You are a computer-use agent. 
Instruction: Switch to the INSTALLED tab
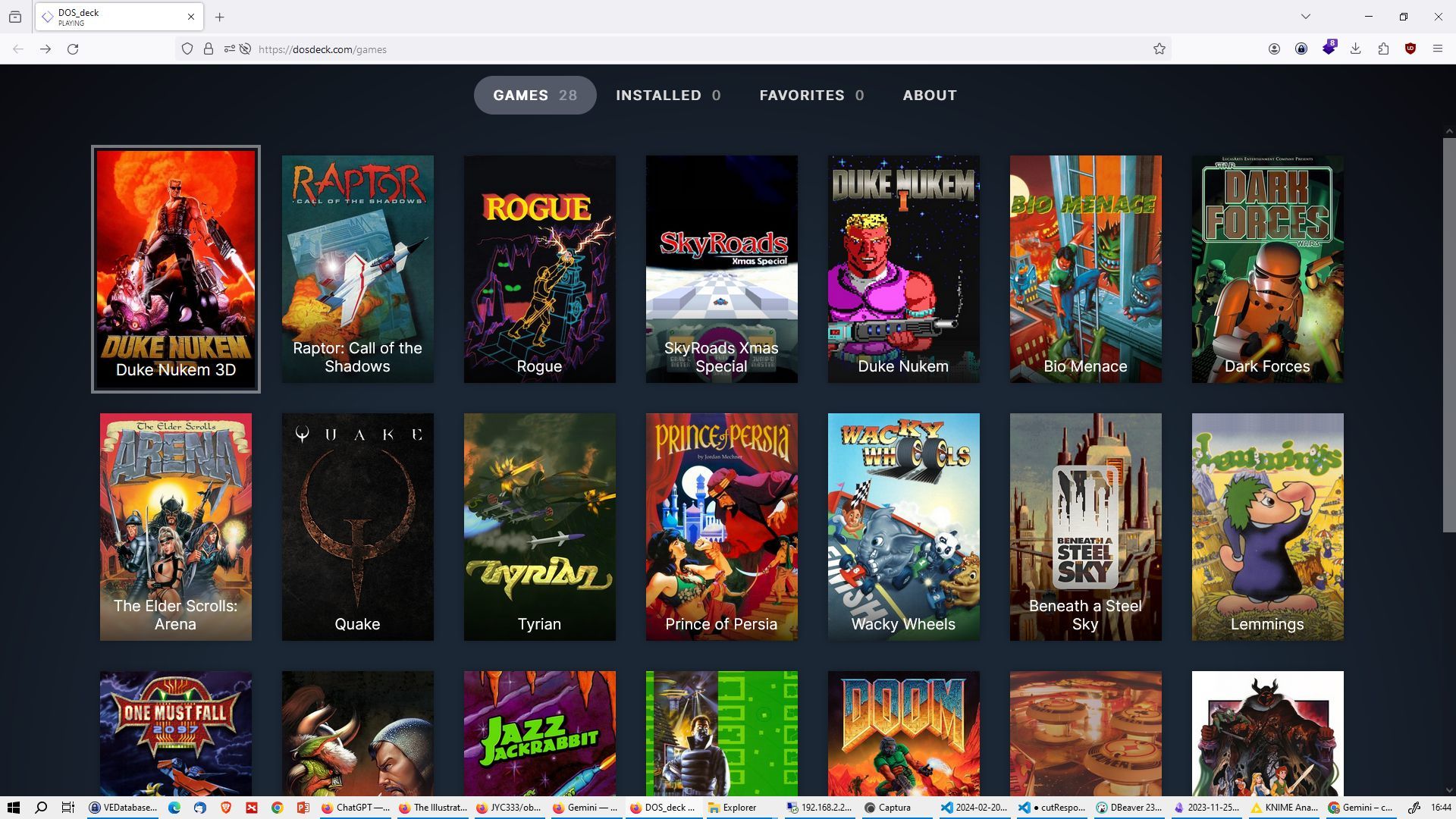(x=668, y=95)
